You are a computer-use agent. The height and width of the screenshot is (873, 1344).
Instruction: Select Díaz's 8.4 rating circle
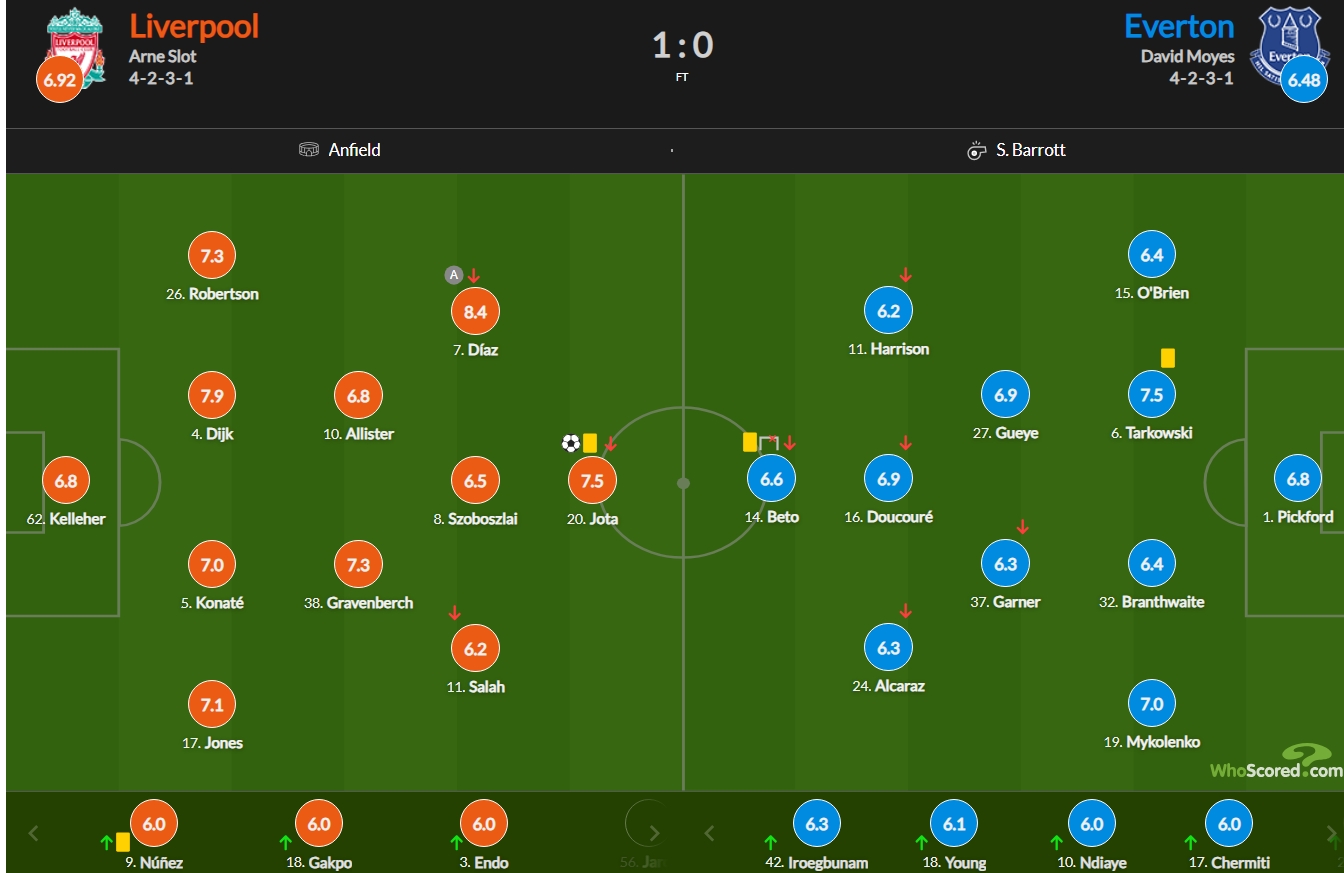pyautogui.click(x=476, y=312)
